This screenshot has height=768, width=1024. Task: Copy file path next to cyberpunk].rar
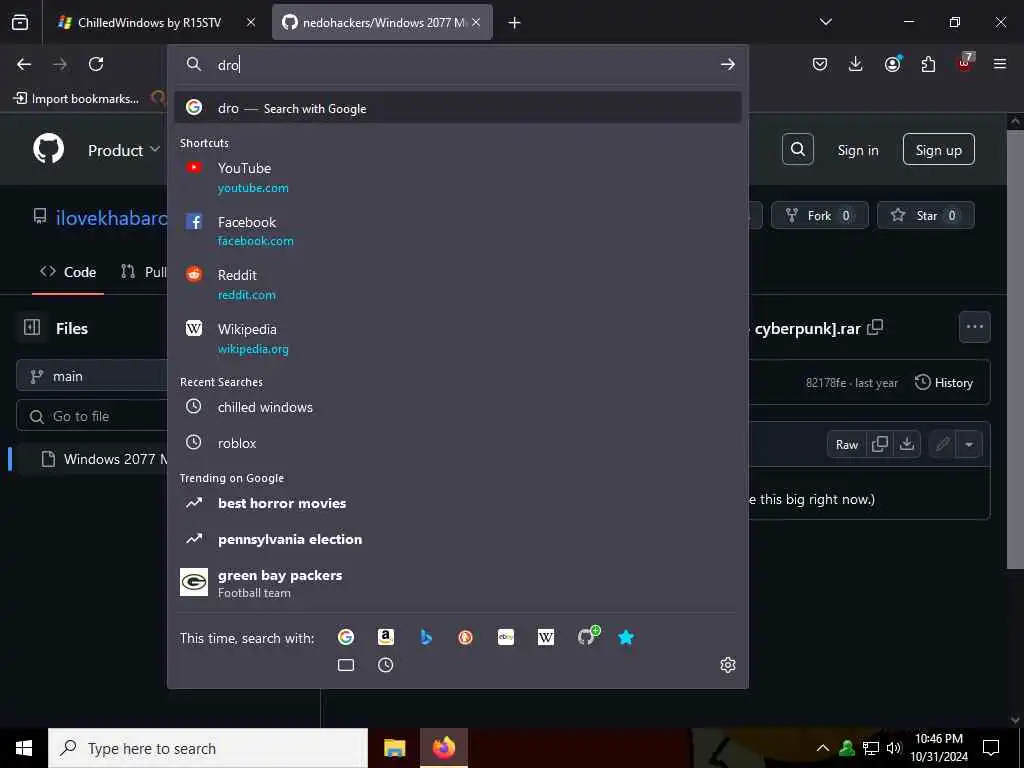(875, 328)
